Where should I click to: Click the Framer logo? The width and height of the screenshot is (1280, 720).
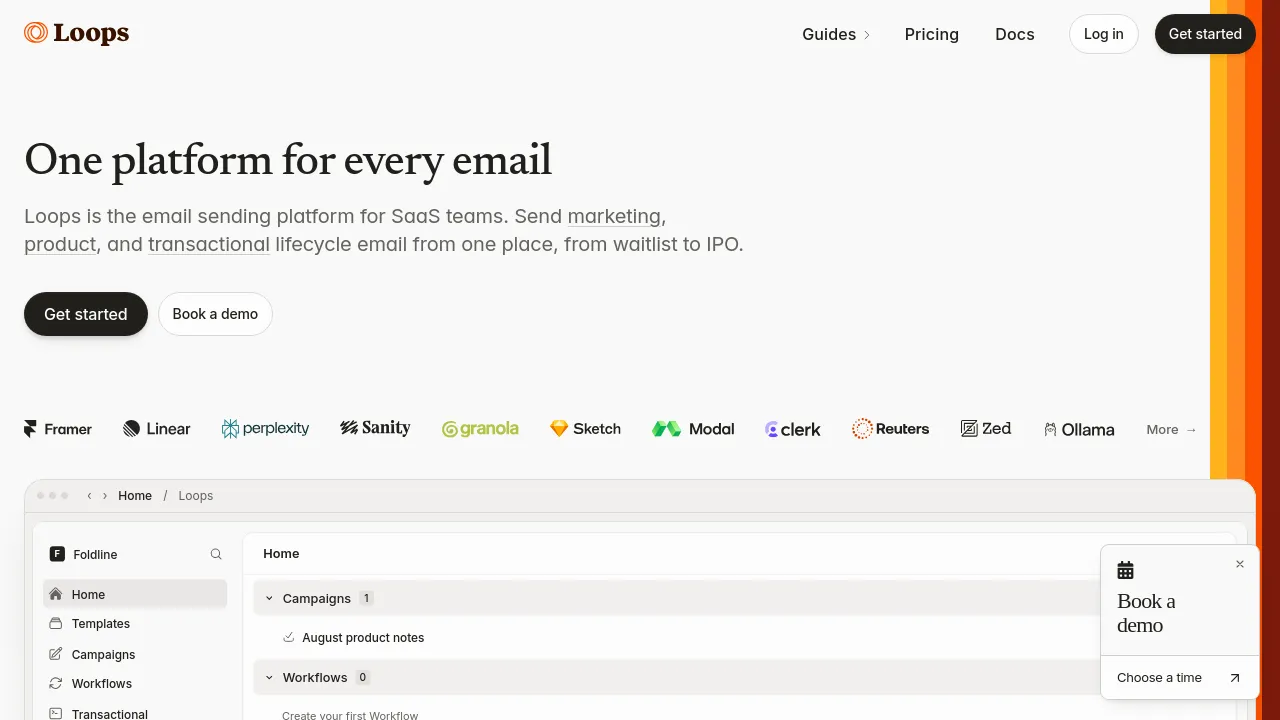[x=58, y=429]
